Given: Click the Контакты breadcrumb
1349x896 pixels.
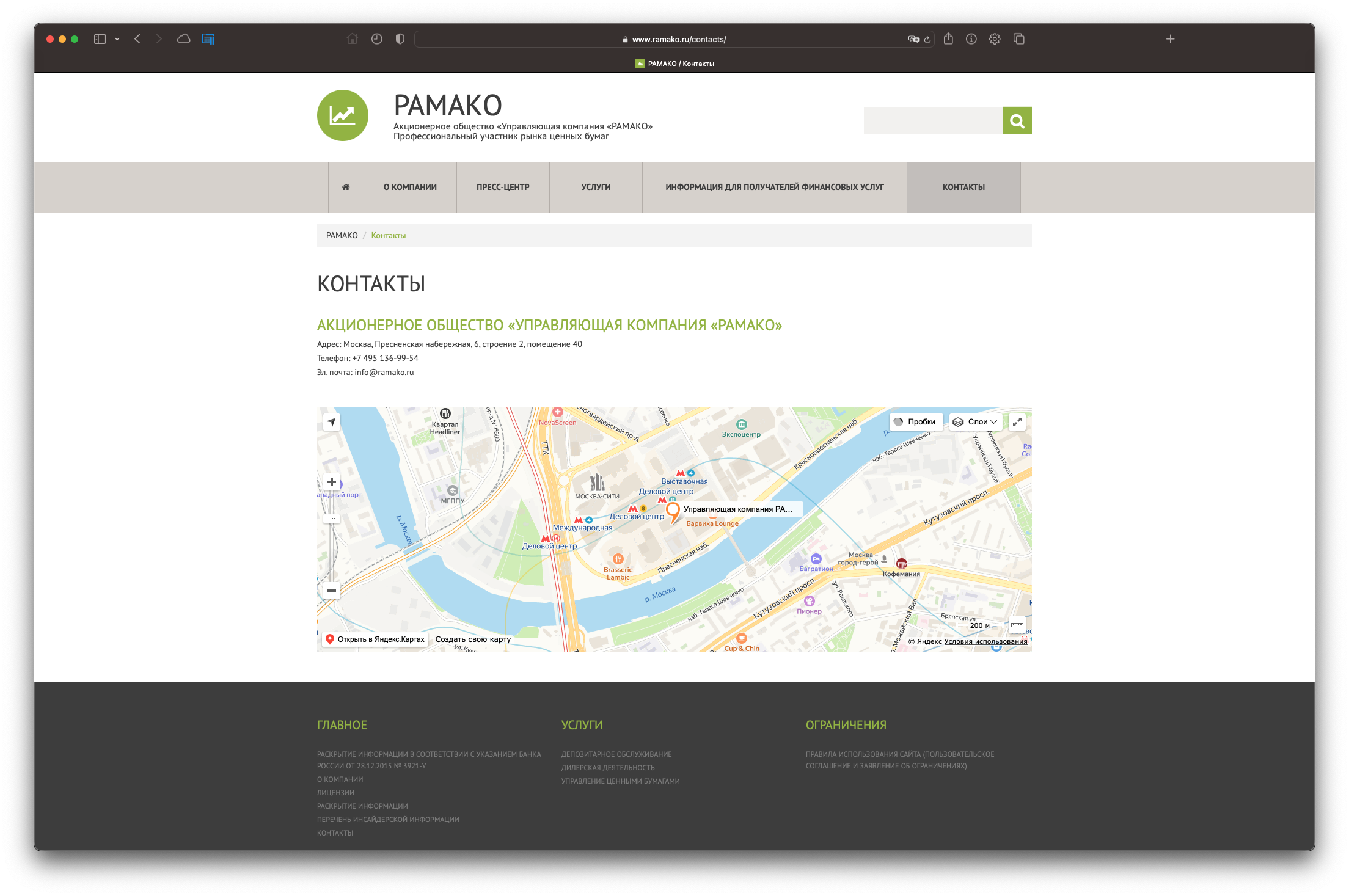Looking at the screenshot, I should 389,235.
